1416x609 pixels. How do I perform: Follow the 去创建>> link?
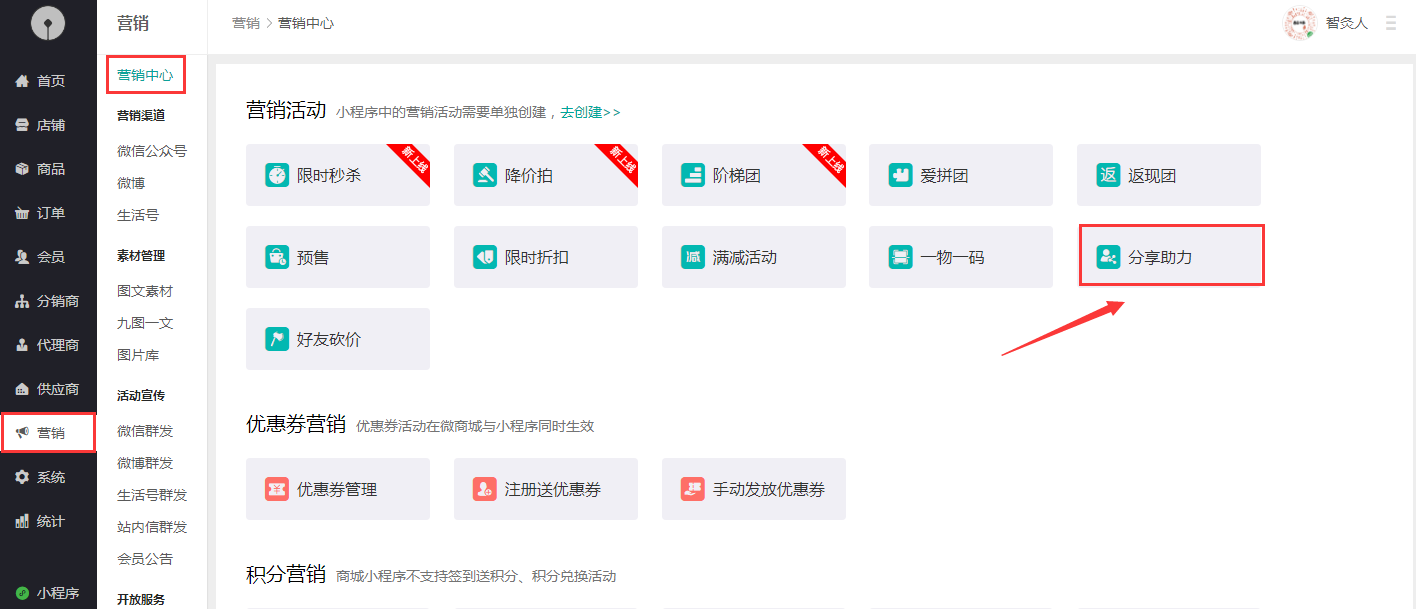pyautogui.click(x=590, y=113)
